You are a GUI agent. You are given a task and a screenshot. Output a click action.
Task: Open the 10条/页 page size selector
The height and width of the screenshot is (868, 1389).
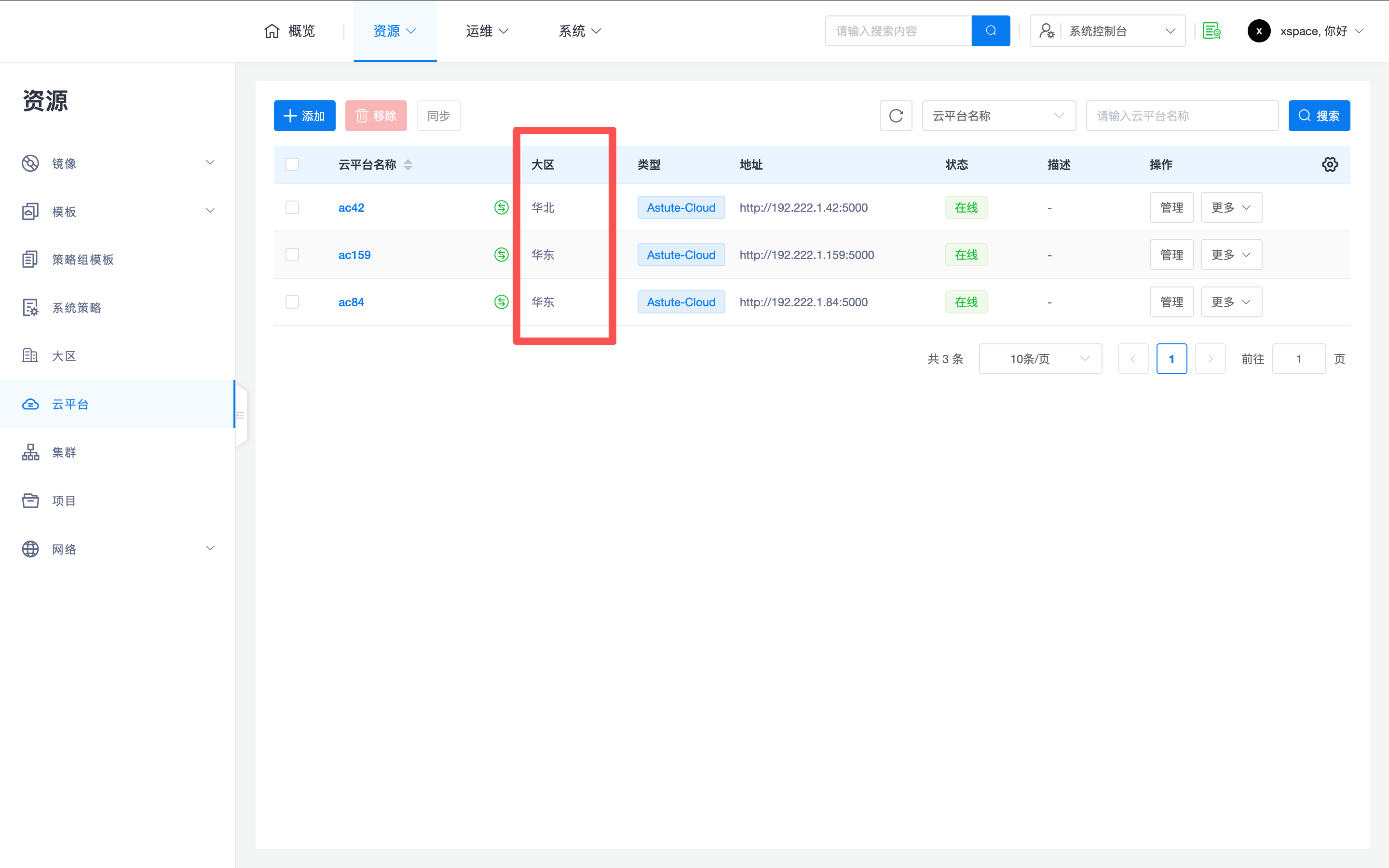tap(1039, 359)
